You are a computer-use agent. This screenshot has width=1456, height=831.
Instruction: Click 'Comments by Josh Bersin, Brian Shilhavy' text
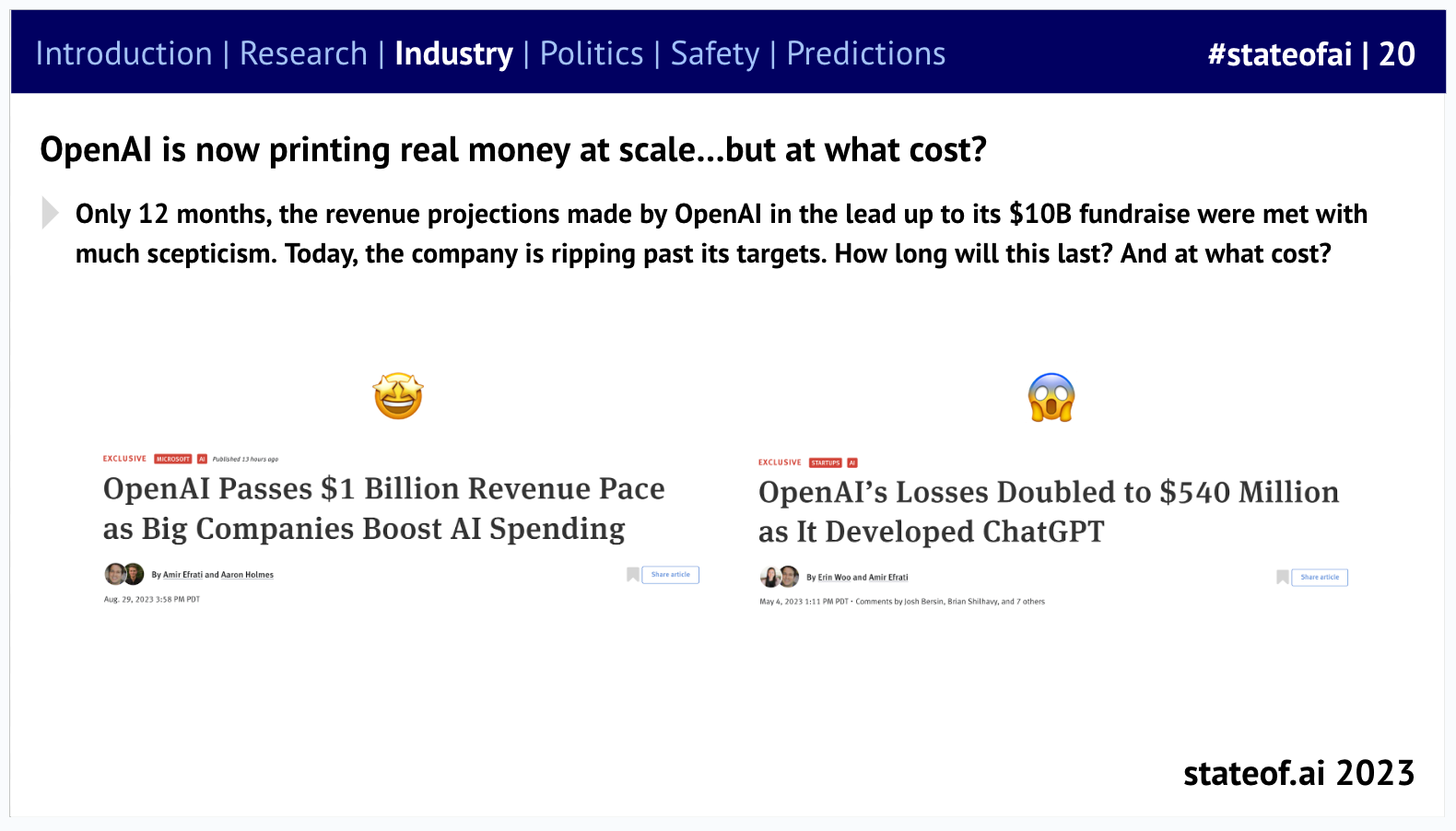point(950,602)
